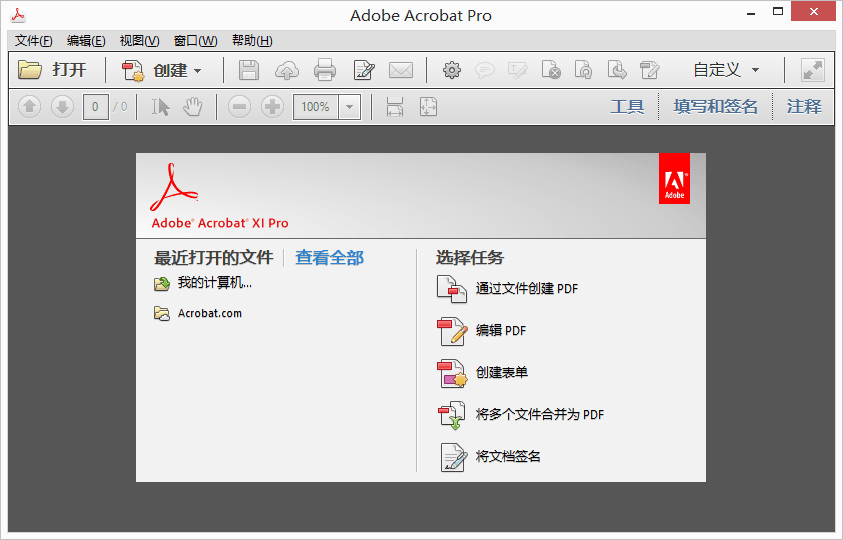Minimize the Adobe Acrobat Pro window

click(x=751, y=13)
